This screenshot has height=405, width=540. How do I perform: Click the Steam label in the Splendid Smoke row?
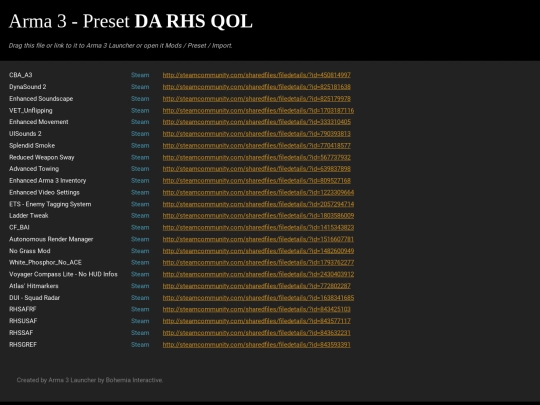pos(140,145)
